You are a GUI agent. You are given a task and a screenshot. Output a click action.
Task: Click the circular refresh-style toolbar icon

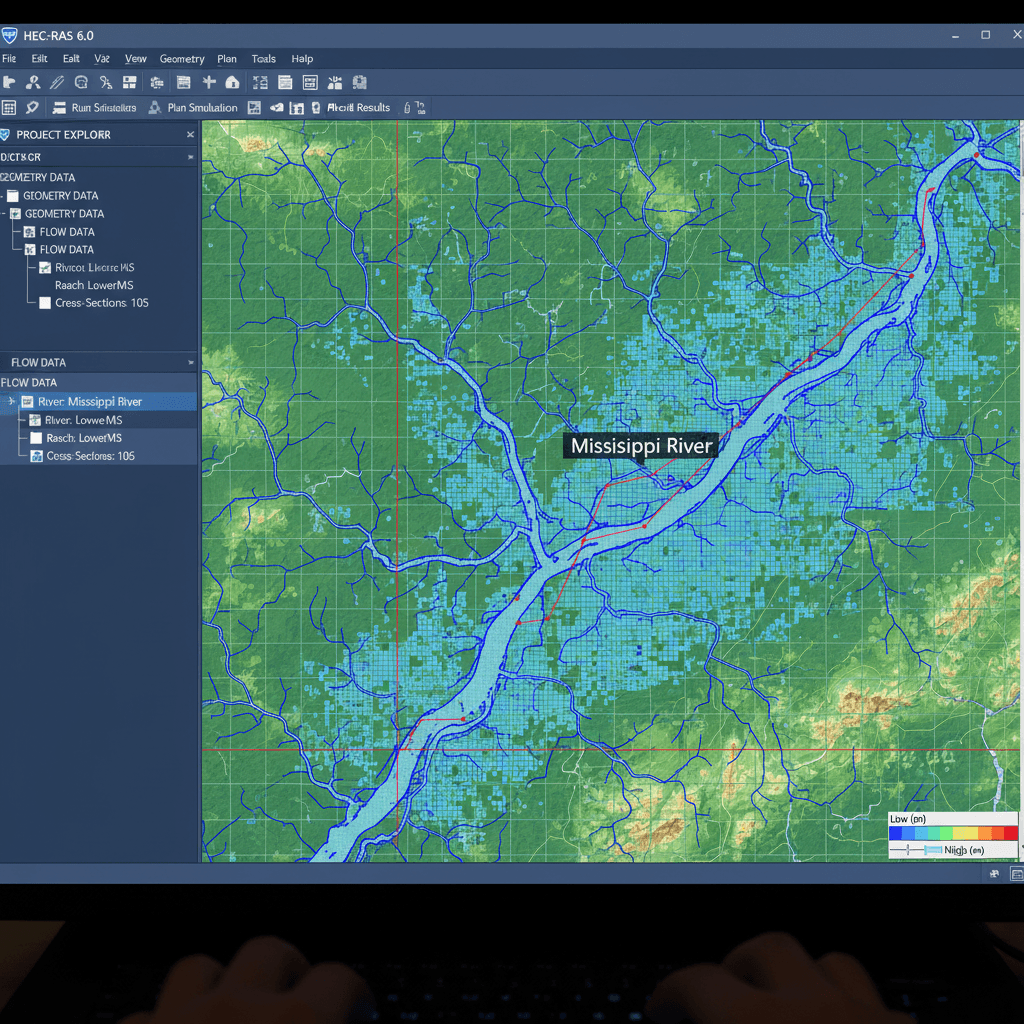tap(81, 82)
